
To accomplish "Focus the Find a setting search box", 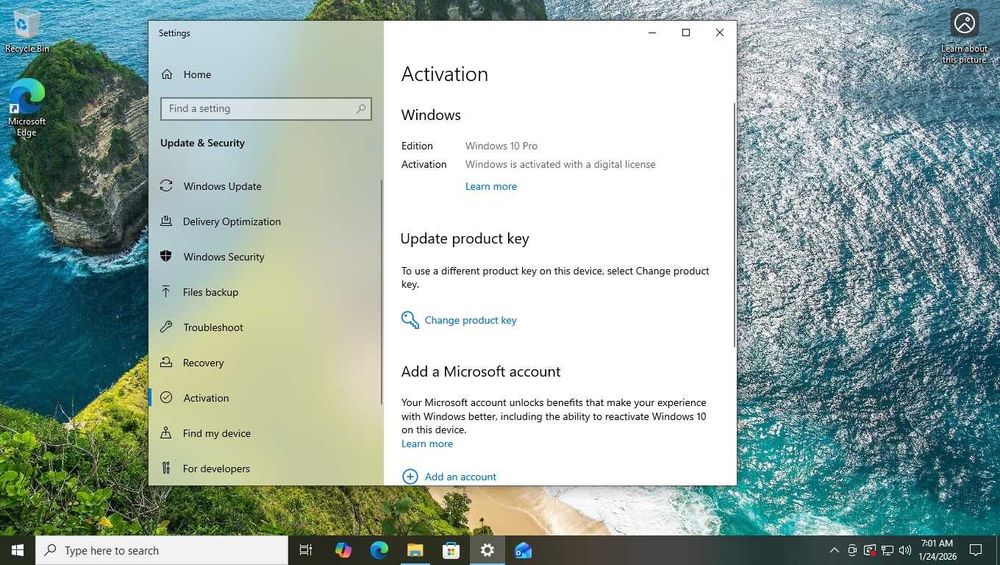I will click(266, 109).
